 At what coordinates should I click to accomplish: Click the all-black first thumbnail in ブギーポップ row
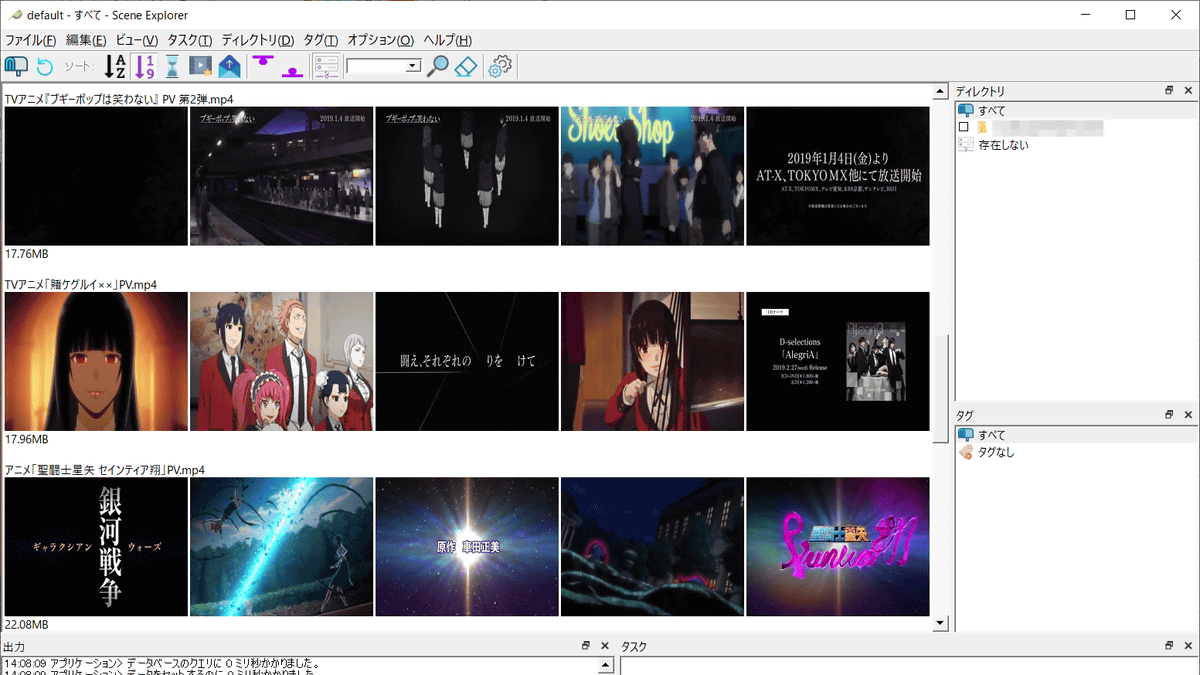point(96,176)
